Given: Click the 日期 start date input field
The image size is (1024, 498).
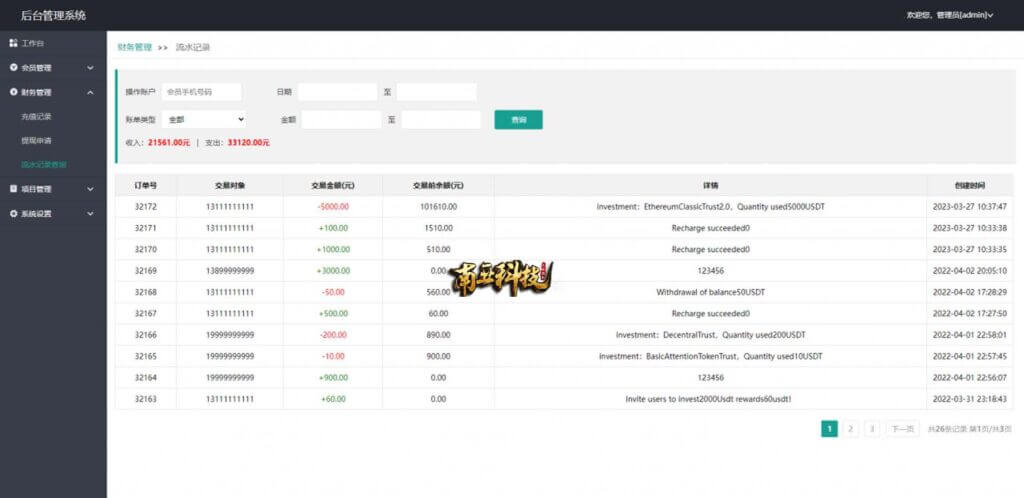Looking at the screenshot, I should (338, 92).
